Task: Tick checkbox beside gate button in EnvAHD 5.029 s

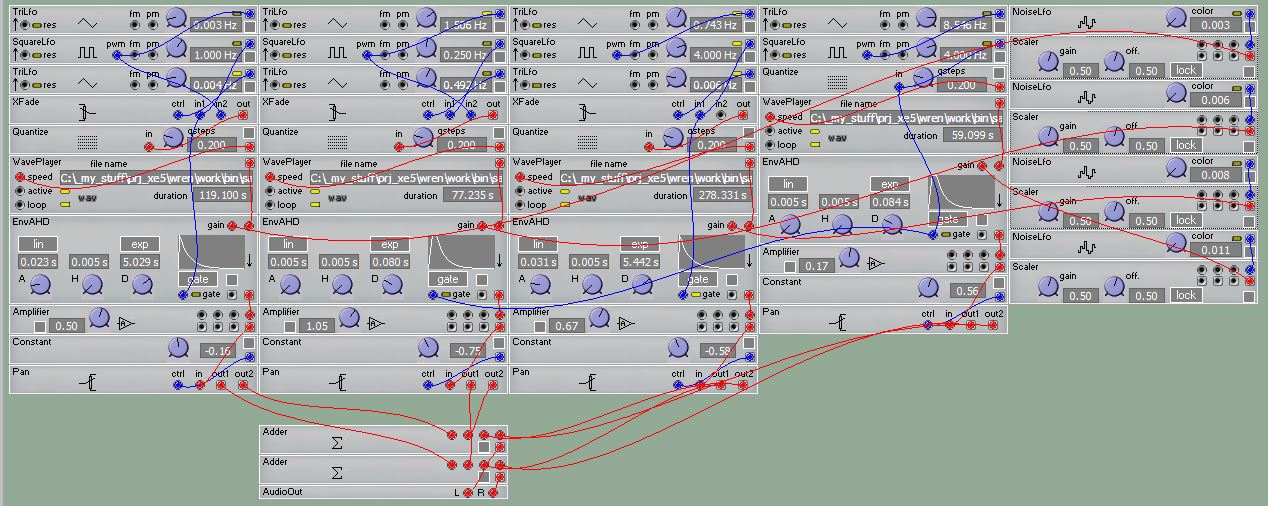Action: coord(231,279)
